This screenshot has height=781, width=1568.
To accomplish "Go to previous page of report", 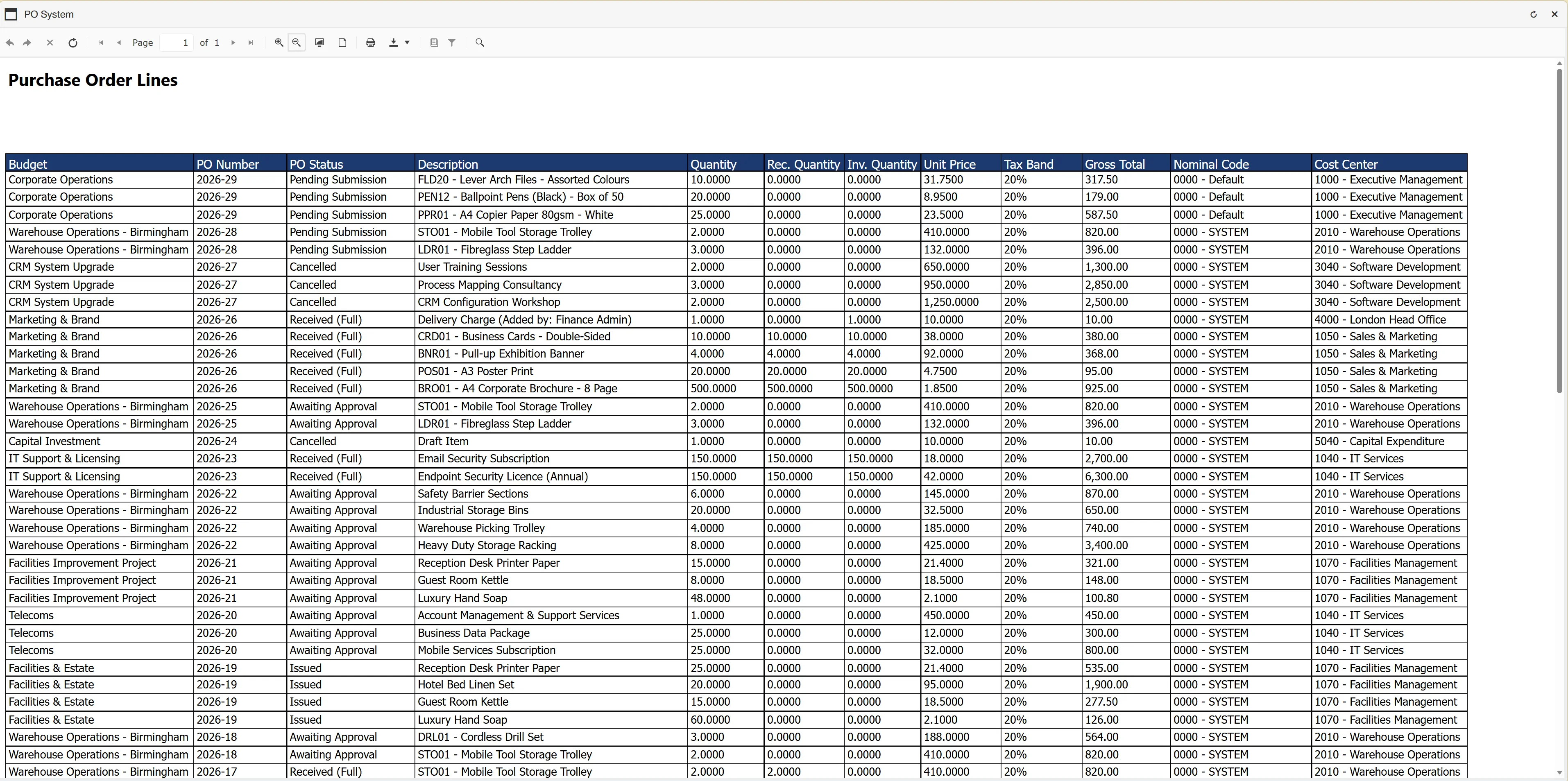I will (119, 43).
